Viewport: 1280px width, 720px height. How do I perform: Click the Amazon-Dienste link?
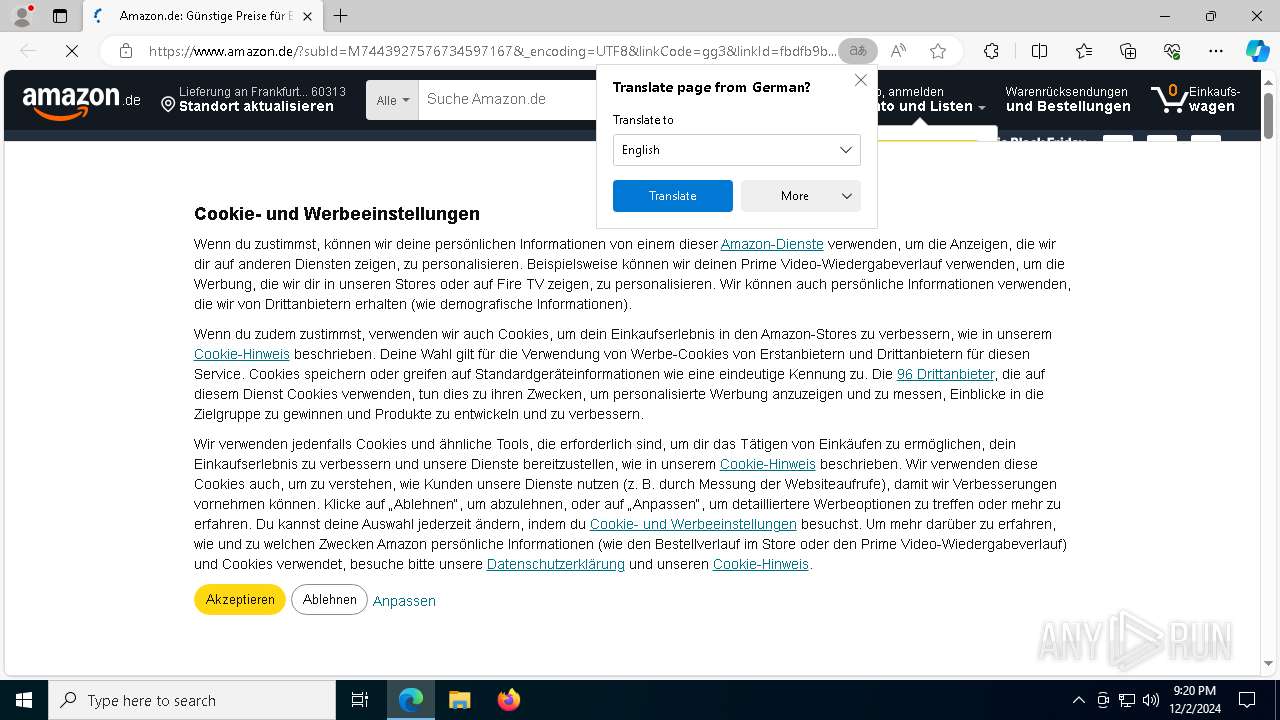click(772, 244)
